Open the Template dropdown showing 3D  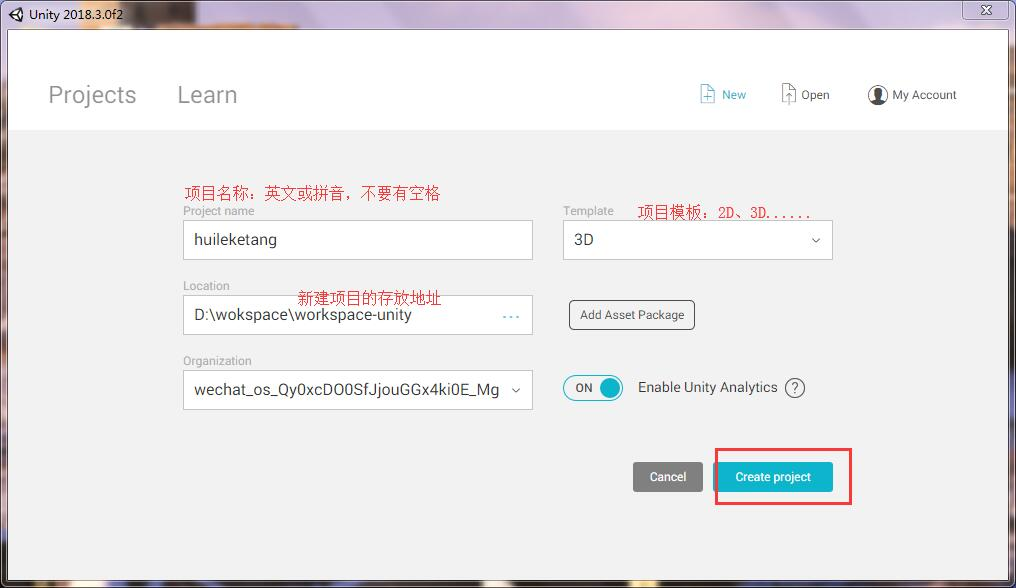point(697,240)
